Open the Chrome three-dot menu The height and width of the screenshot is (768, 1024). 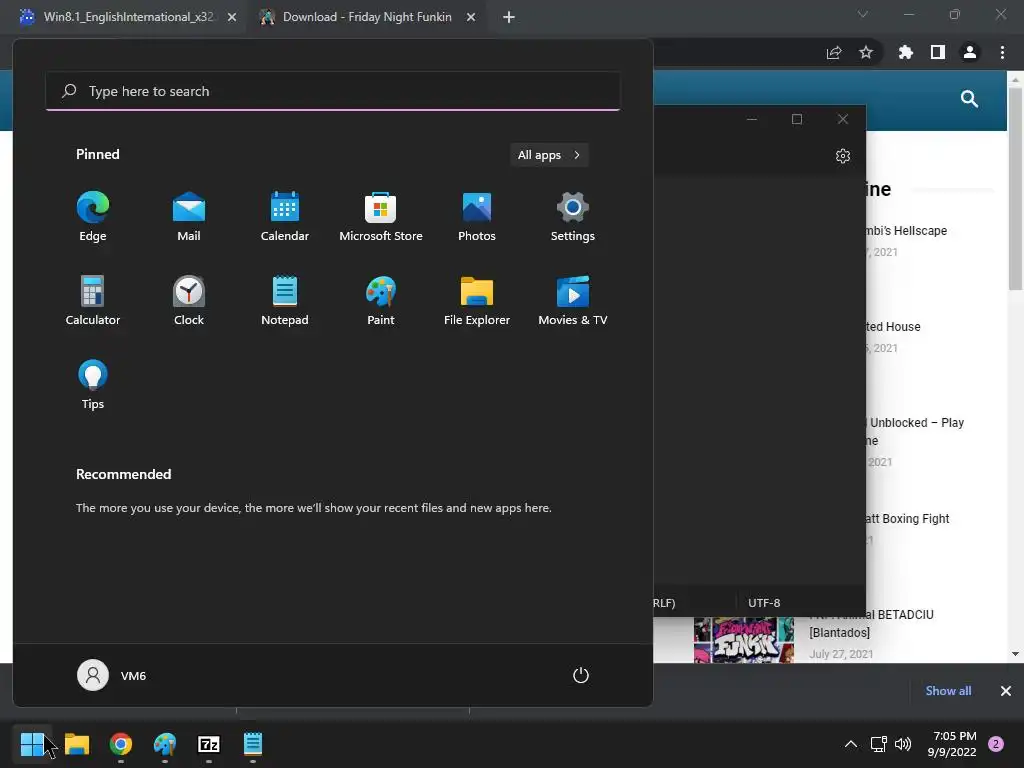coord(1002,53)
